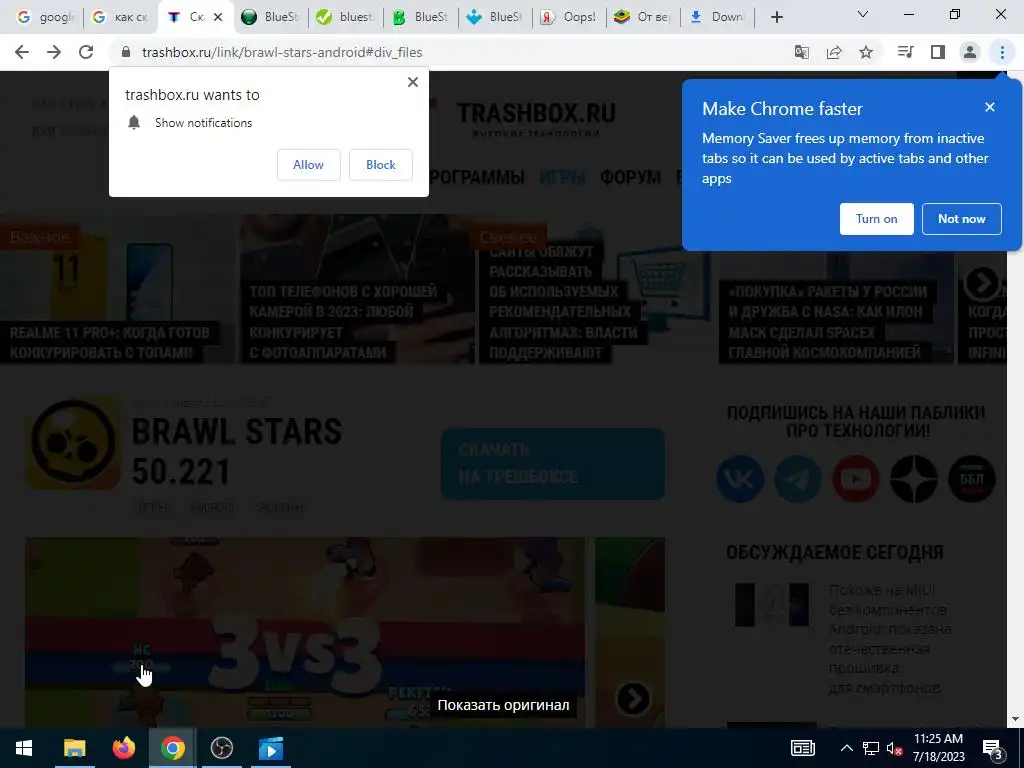Click Показать оригинал label
Viewport: 1024px width, 768px height.
(504, 705)
